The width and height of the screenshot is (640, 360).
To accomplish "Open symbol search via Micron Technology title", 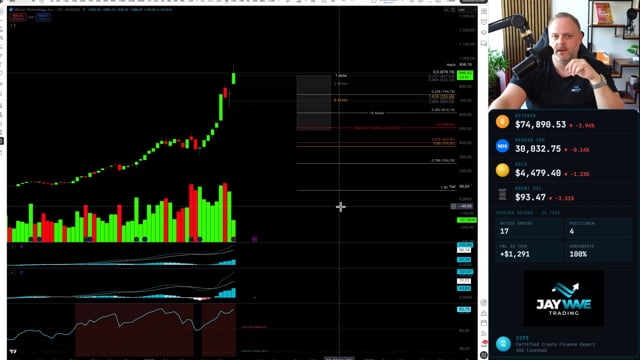I will point(33,9).
